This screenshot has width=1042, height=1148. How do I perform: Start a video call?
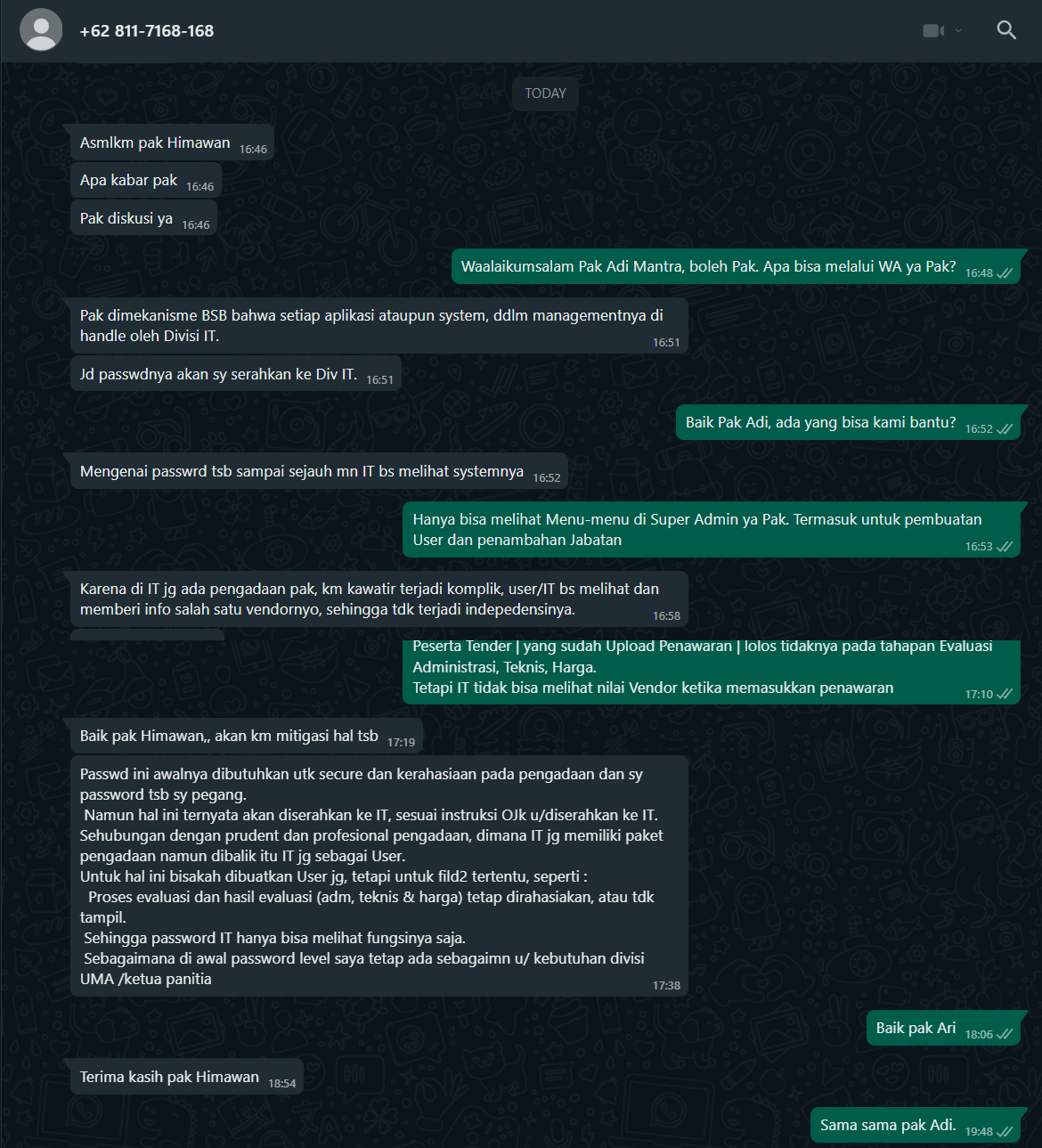pyautogui.click(x=932, y=30)
